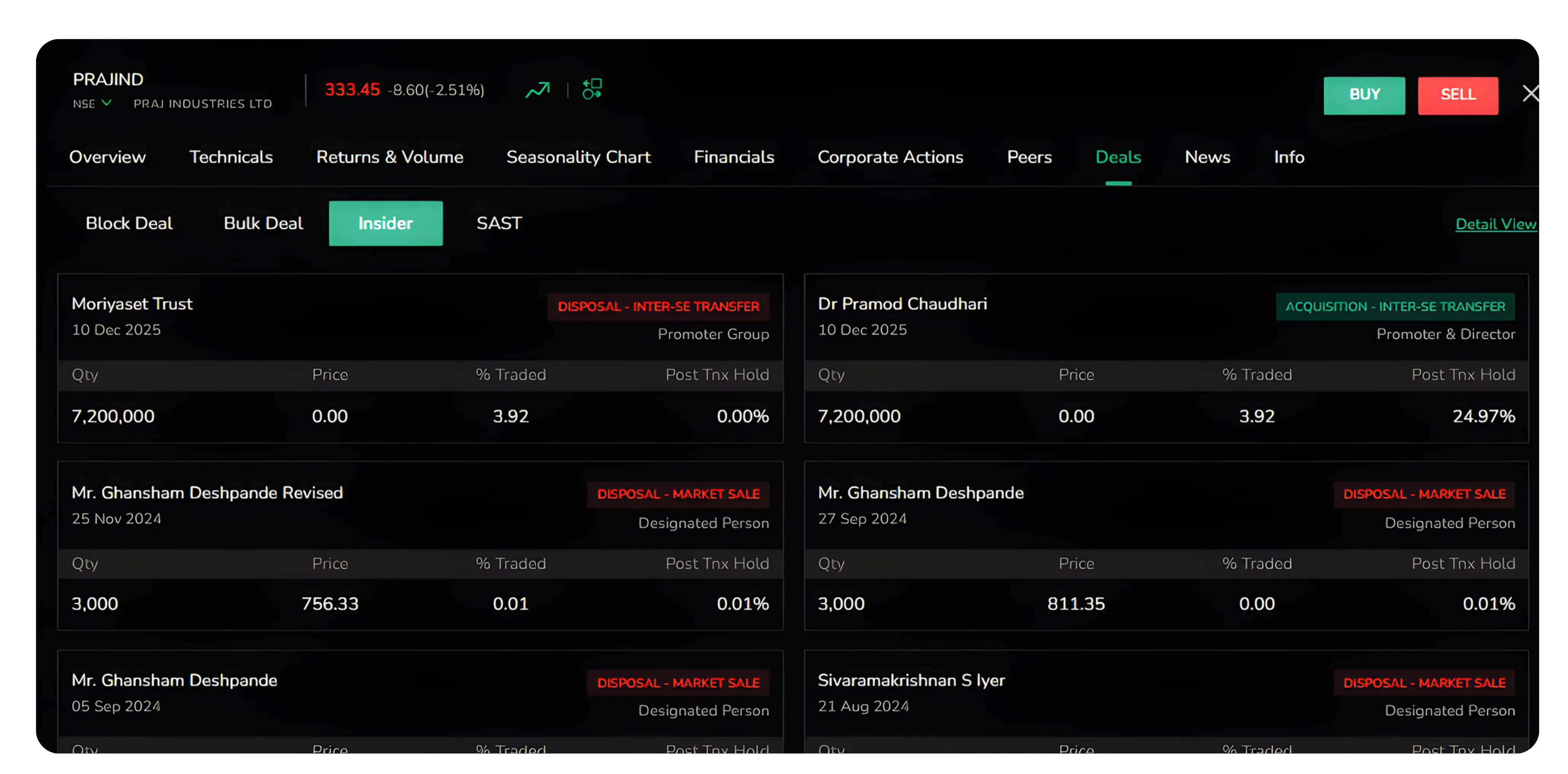Screen dimensions: 1568x774
Task: View the Technicals tab
Action: [231, 157]
